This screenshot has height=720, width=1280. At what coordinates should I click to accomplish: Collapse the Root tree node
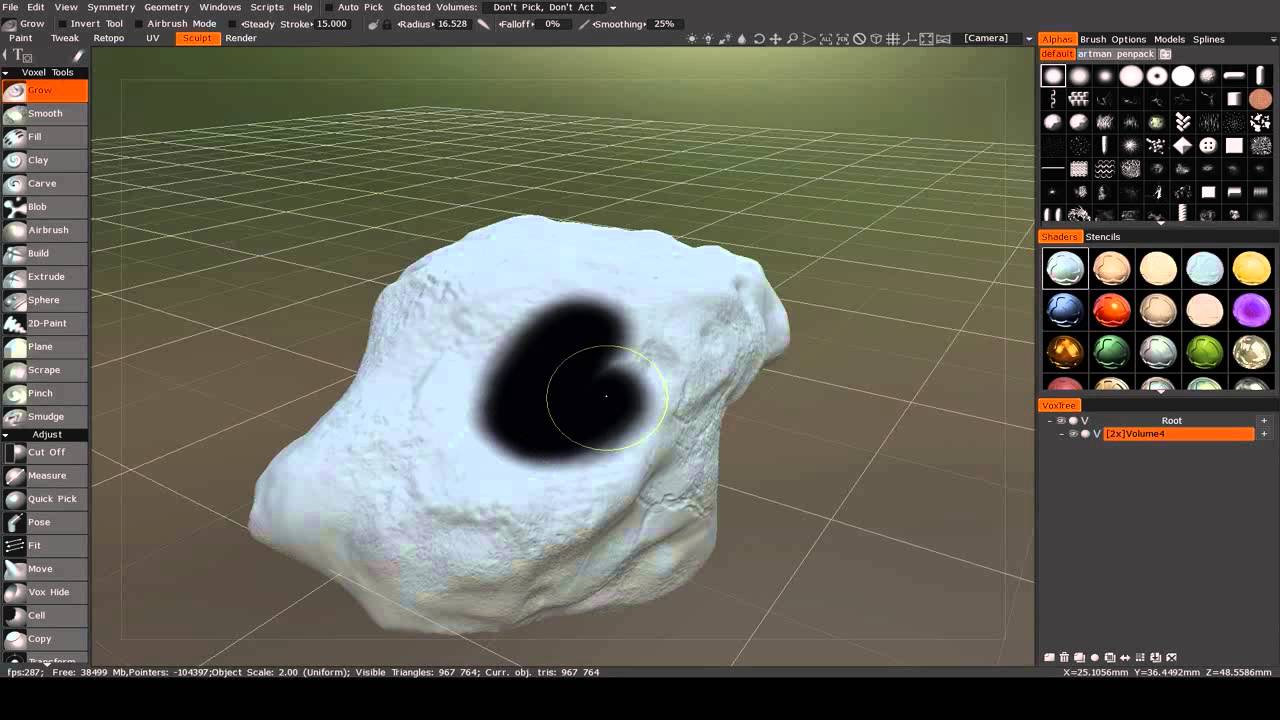(1050, 421)
